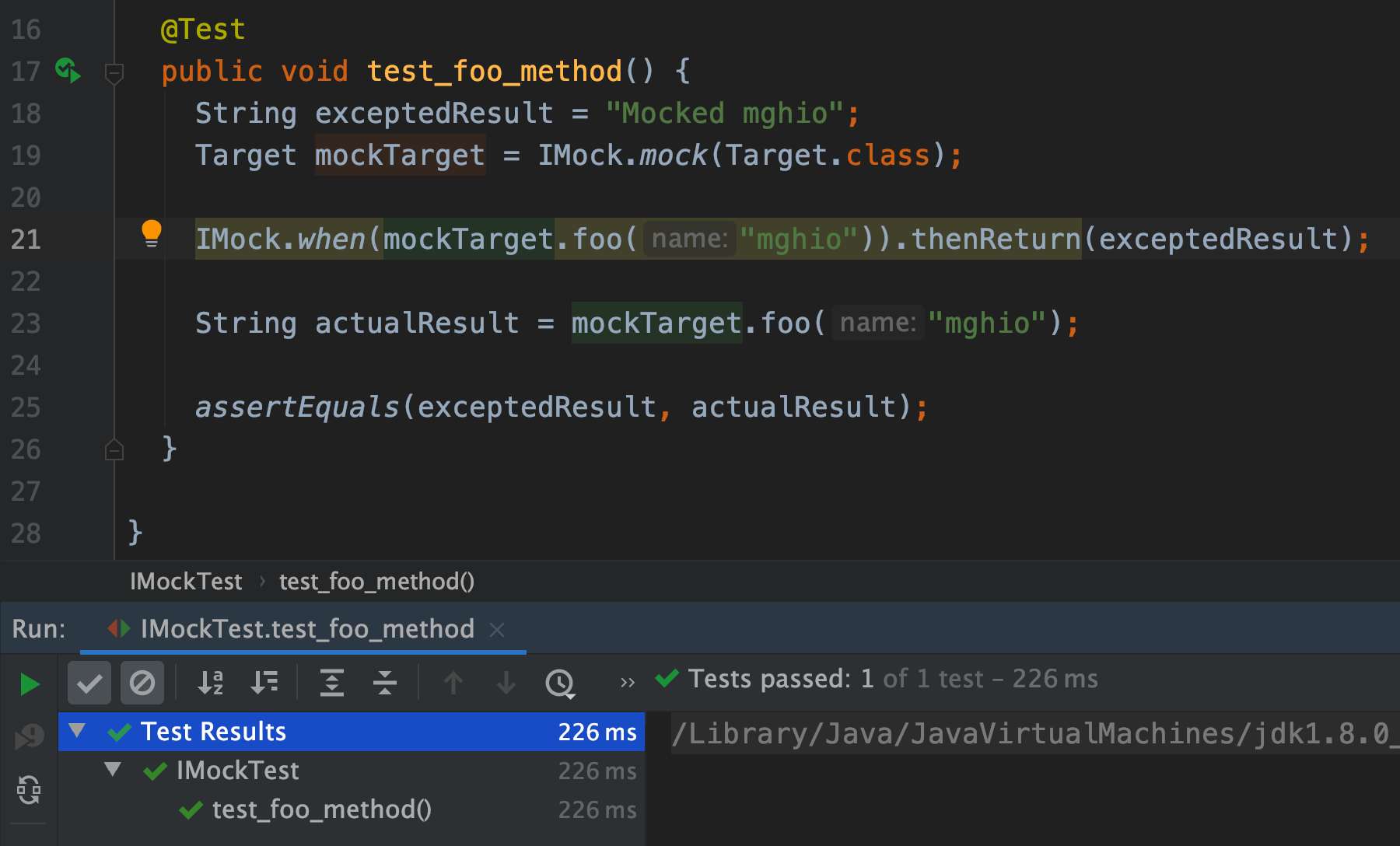Sort test results by duration
1400x846 pixels.
[264, 683]
